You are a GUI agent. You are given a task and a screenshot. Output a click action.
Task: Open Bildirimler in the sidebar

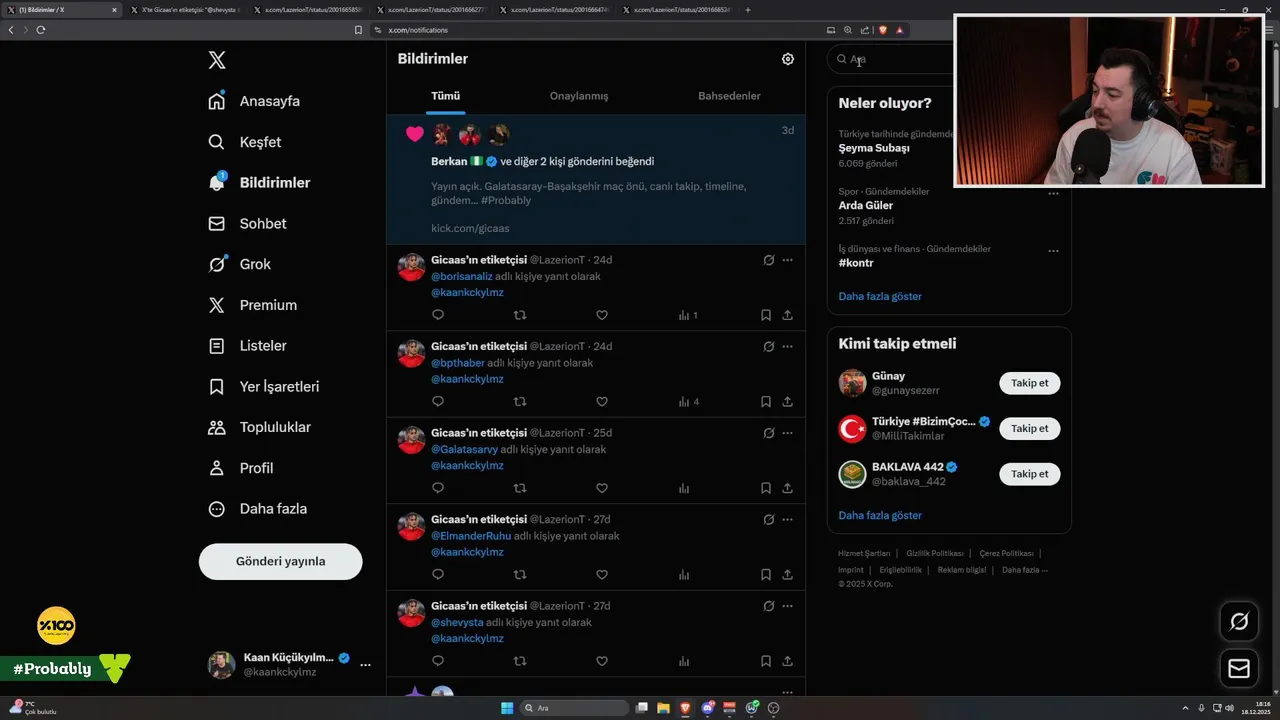coord(259,183)
